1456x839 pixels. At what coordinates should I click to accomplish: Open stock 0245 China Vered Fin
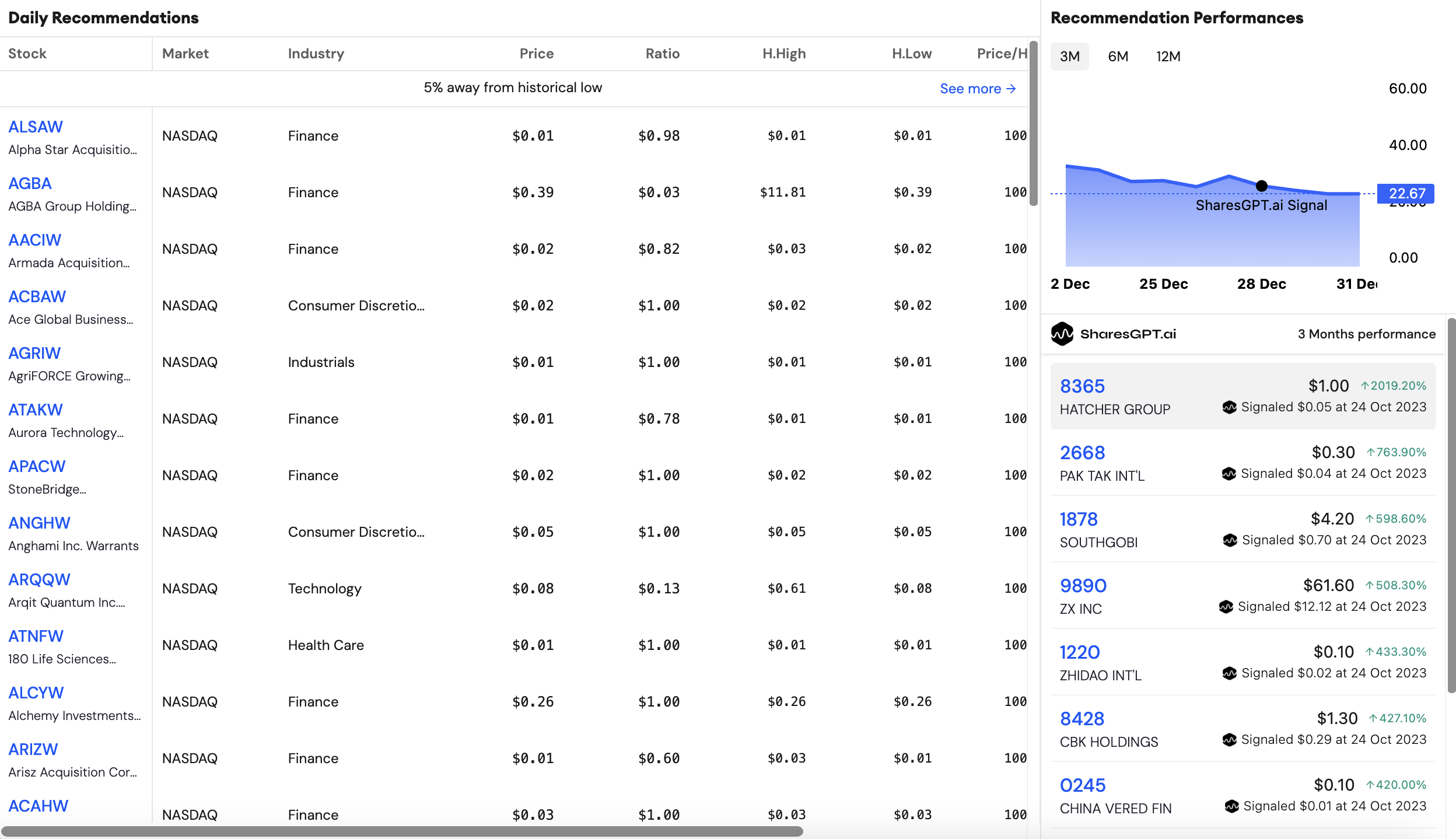pos(1083,785)
